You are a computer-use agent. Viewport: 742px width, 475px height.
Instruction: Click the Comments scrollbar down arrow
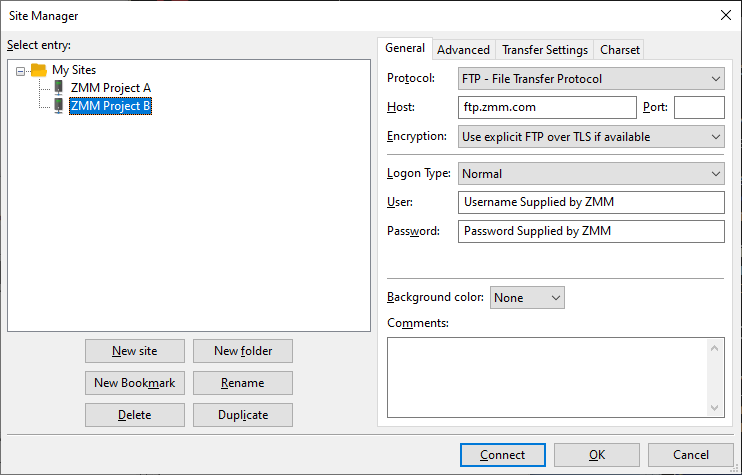point(715,408)
